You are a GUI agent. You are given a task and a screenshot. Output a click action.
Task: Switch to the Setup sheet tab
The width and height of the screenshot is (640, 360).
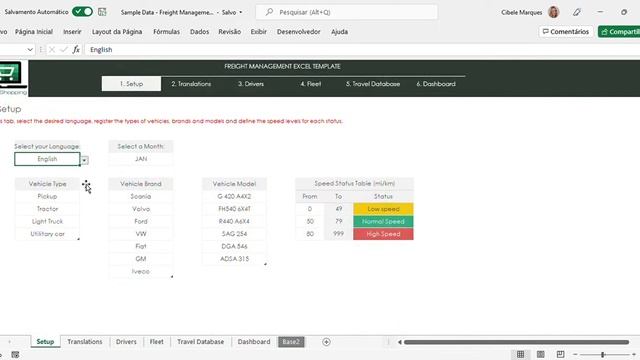[x=45, y=342]
